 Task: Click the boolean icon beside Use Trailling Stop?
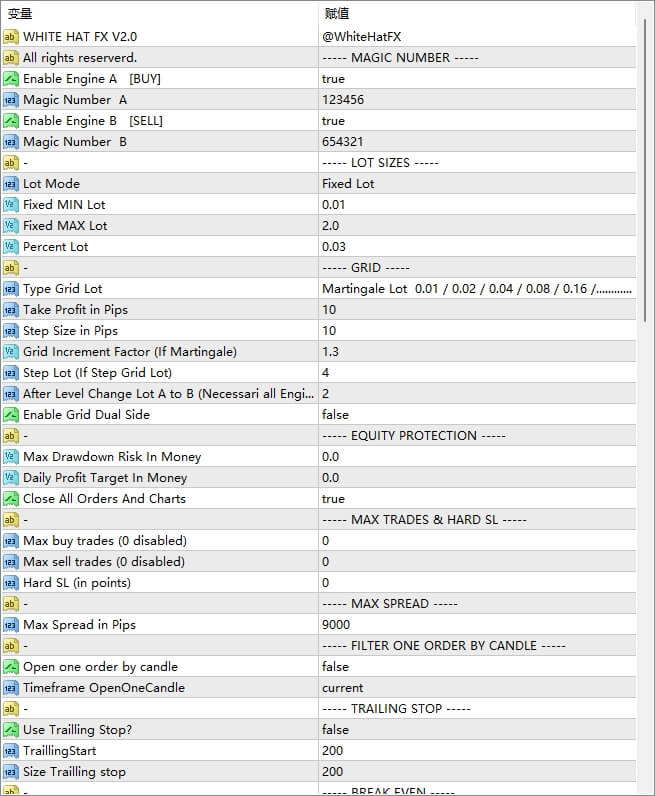click(x=10, y=729)
